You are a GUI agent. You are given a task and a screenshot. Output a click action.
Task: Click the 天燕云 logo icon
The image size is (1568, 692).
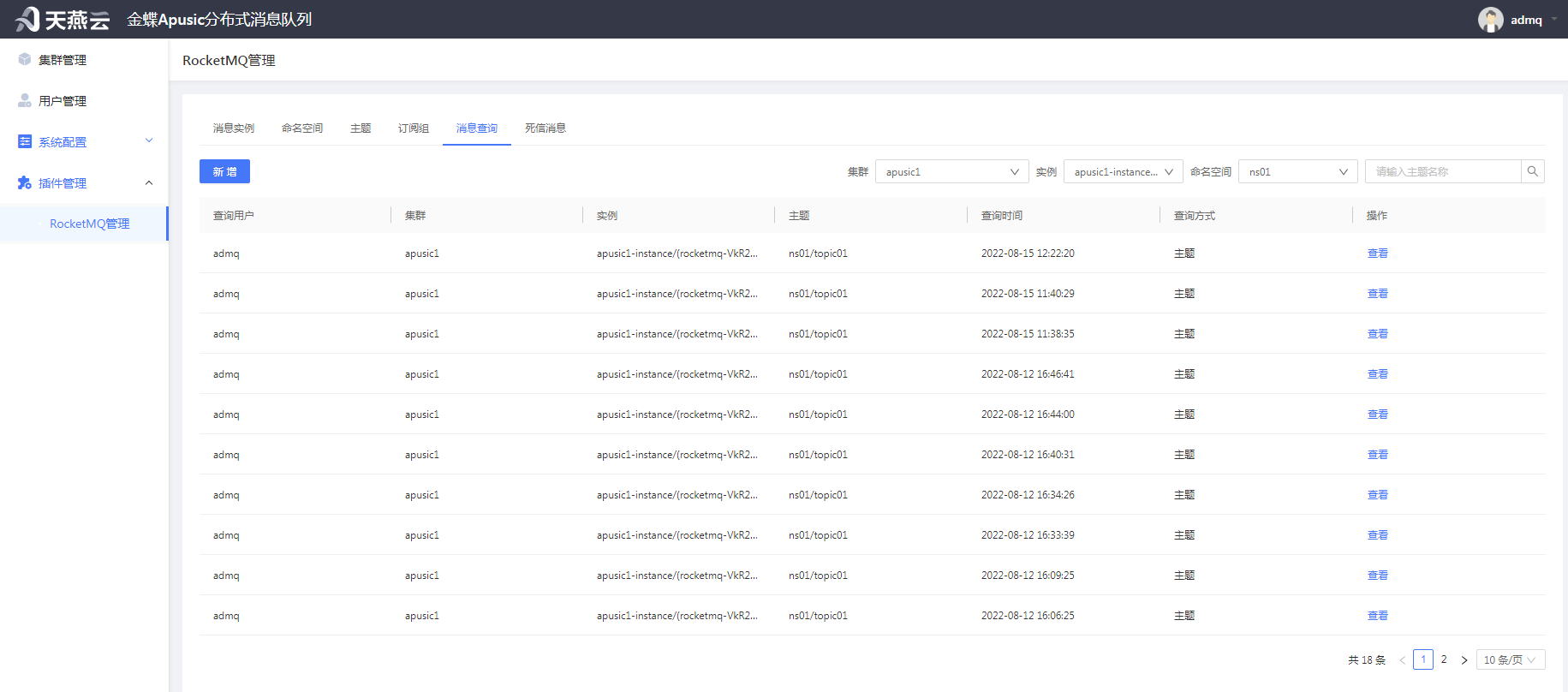(x=27, y=19)
